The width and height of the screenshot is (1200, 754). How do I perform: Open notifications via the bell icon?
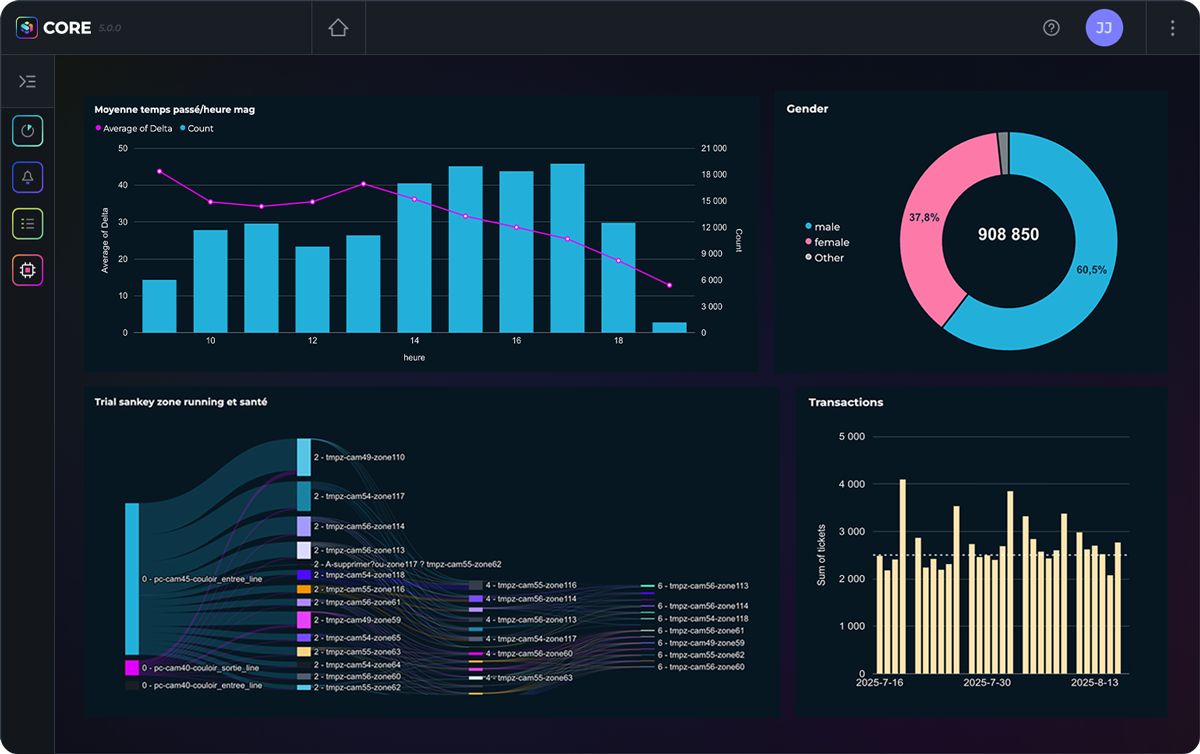[x=27, y=177]
